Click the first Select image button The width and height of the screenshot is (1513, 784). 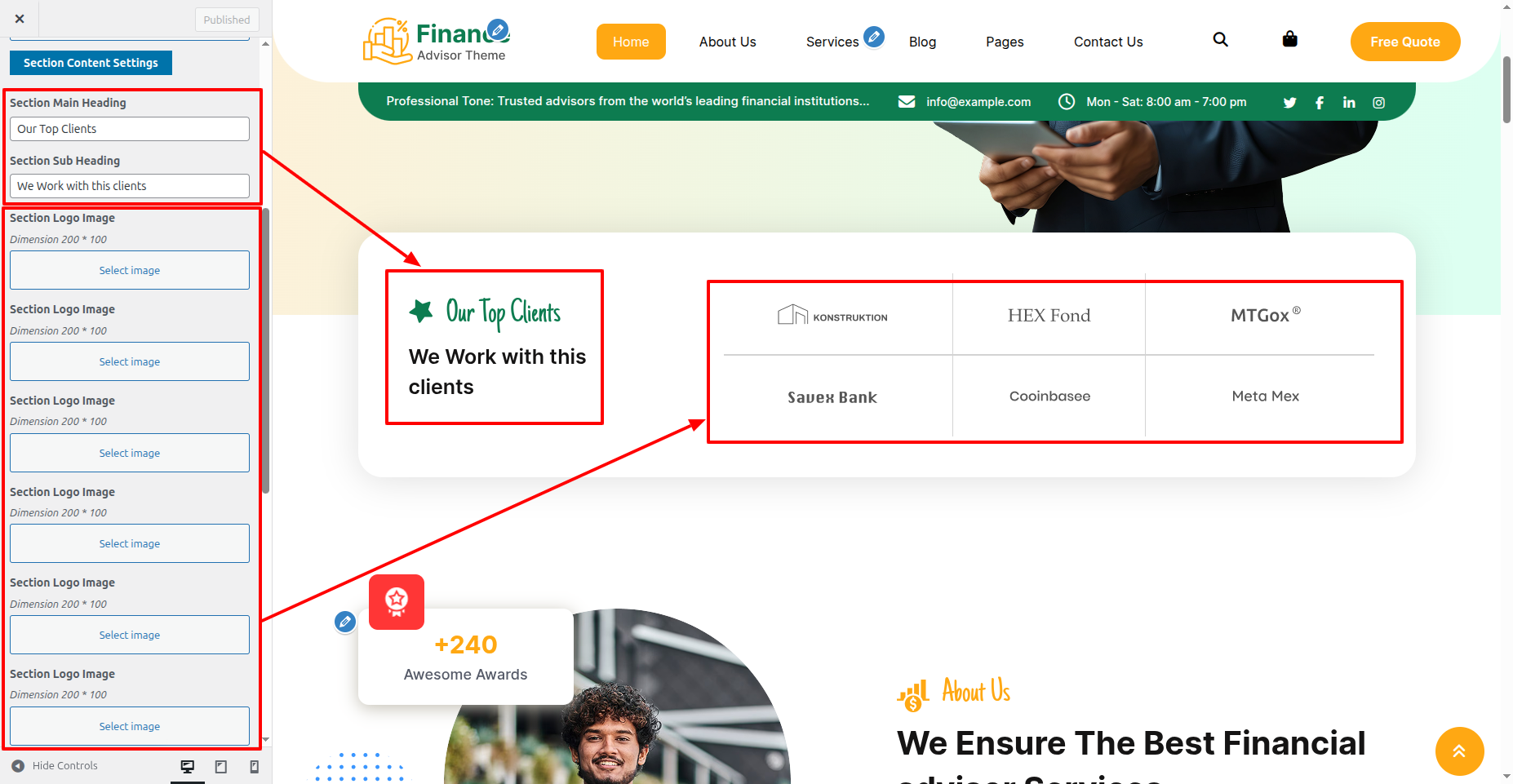point(130,270)
